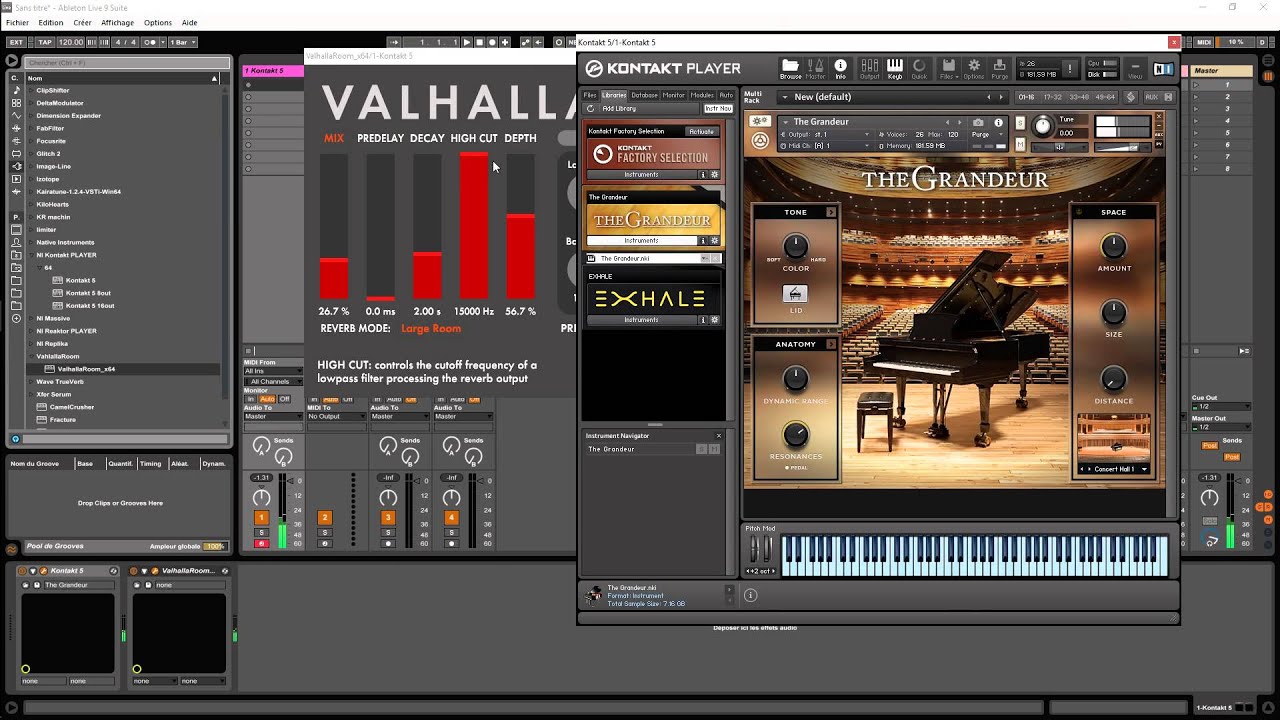Switch to Kontakt Database tab
The width and height of the screenshot is (1280, 720).
click(644, 95)
